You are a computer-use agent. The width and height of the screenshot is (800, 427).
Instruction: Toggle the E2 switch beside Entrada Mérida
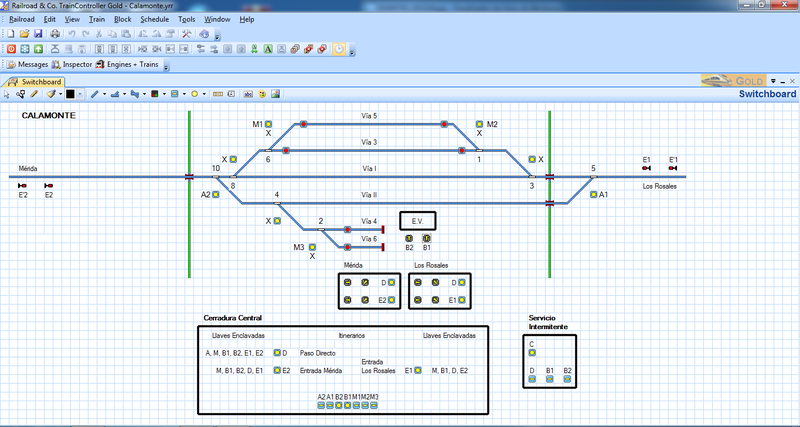277,370
